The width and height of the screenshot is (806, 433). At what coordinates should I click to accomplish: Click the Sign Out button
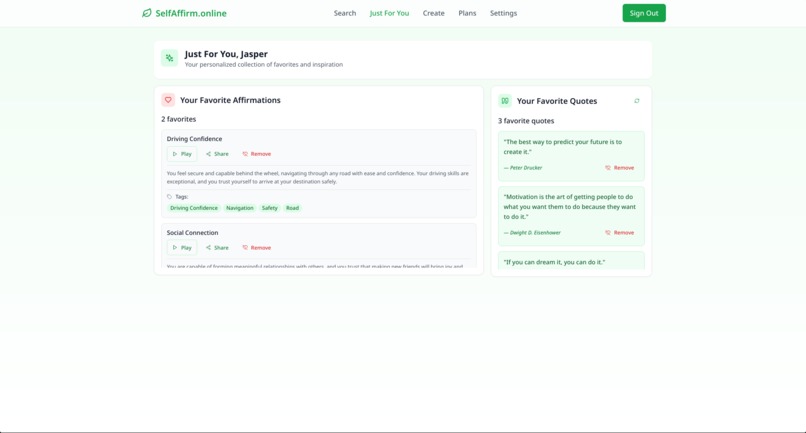(x=644, y=13)
